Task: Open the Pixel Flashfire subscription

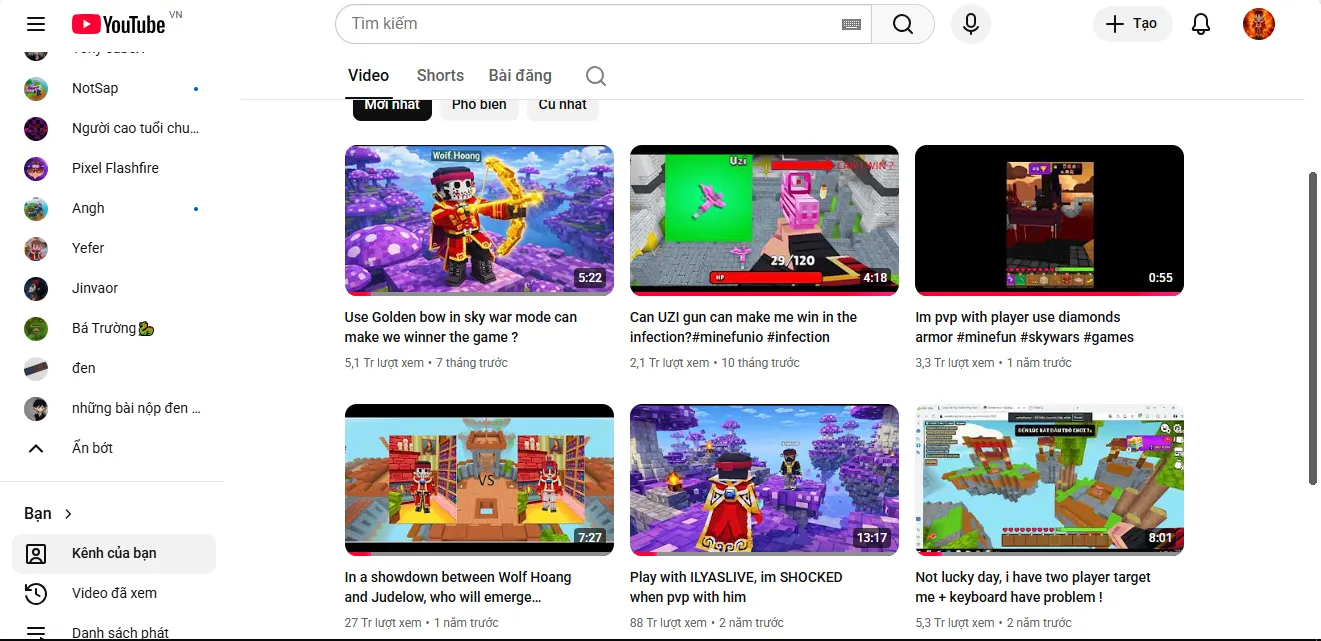Action: click(x=114, y=168)
